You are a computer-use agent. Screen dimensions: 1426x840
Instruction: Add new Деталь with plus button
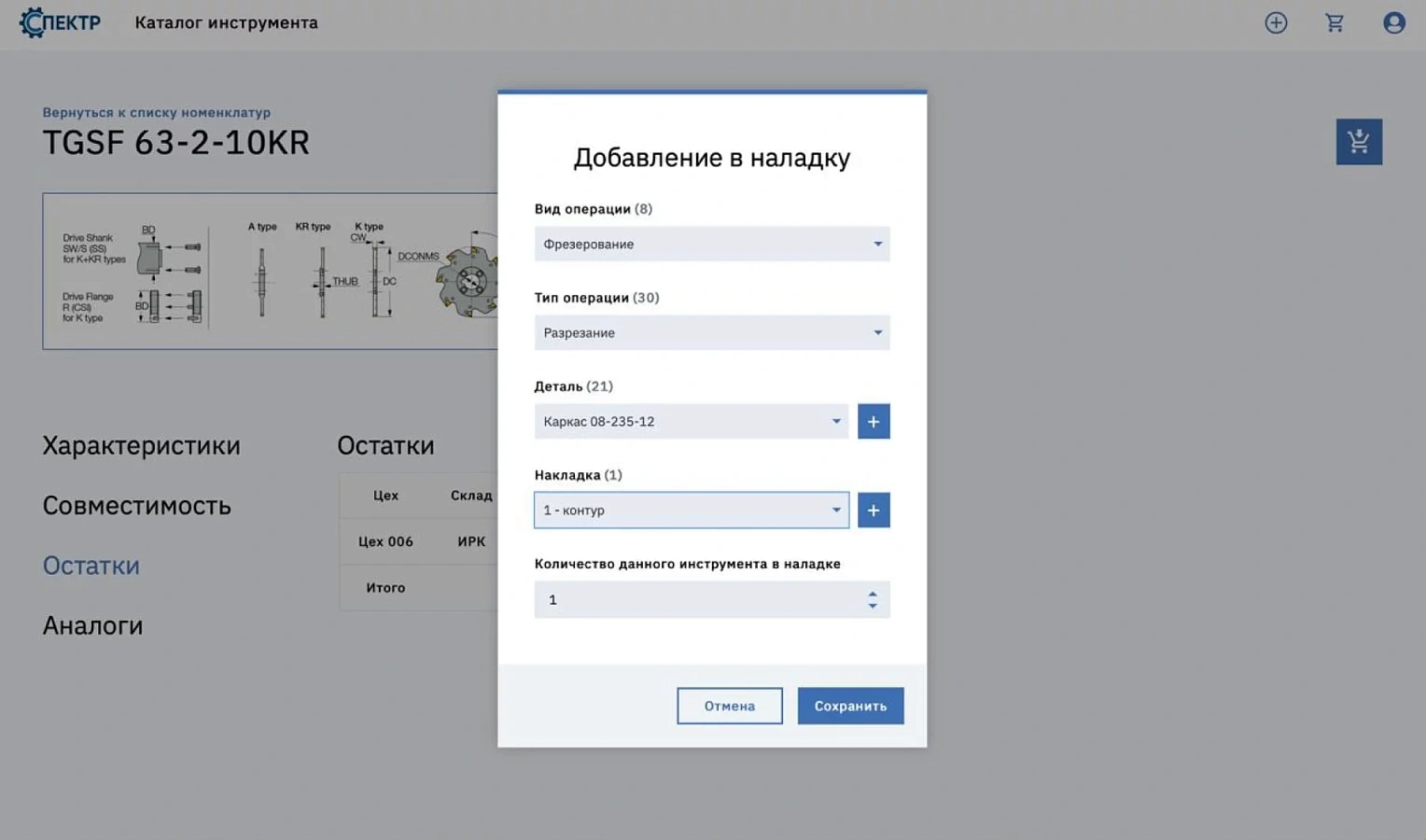click(874, 422)
